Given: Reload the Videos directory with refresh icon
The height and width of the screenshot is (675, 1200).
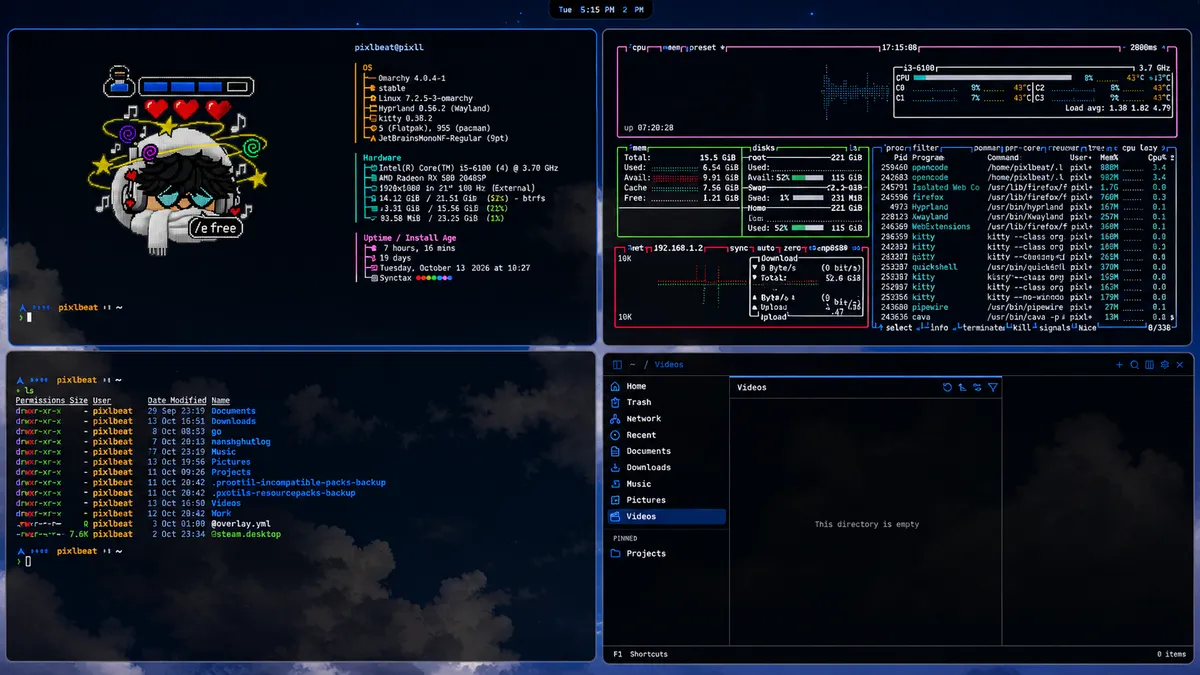Looking at the screenshot, I should (x=948, y=387).
